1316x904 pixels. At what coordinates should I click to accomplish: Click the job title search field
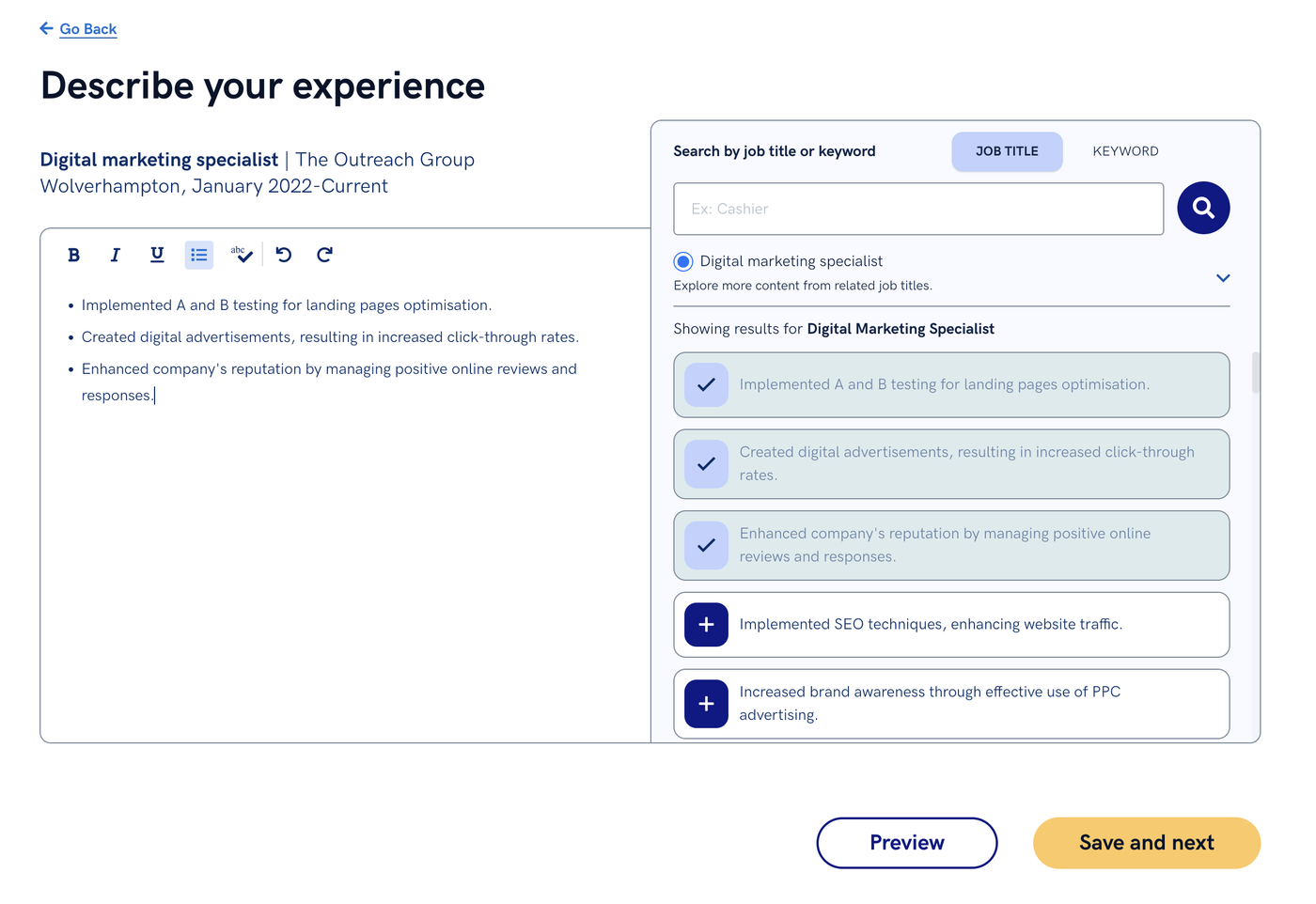917,209
